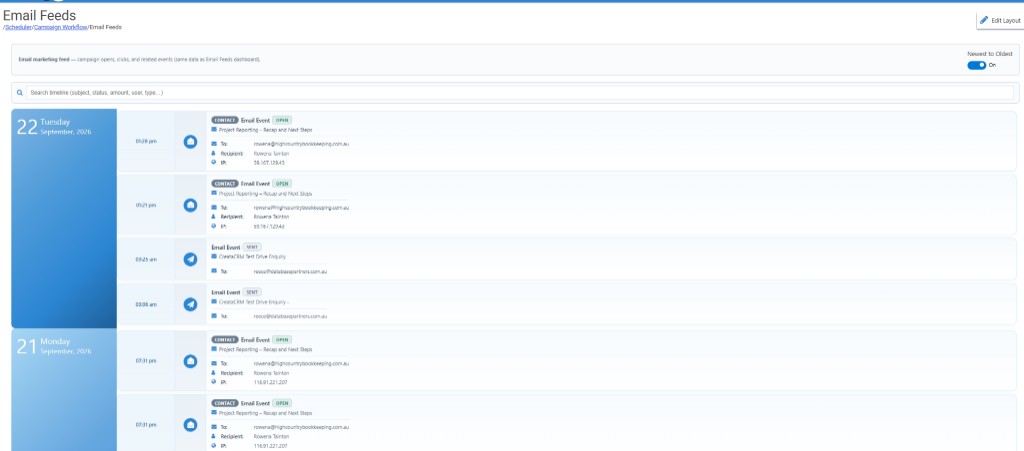Click the 03:25 am timestamp
Image resolution: width=1024 pixels, height=451 pixels.
pyautogui.click(x=146, y=259)
